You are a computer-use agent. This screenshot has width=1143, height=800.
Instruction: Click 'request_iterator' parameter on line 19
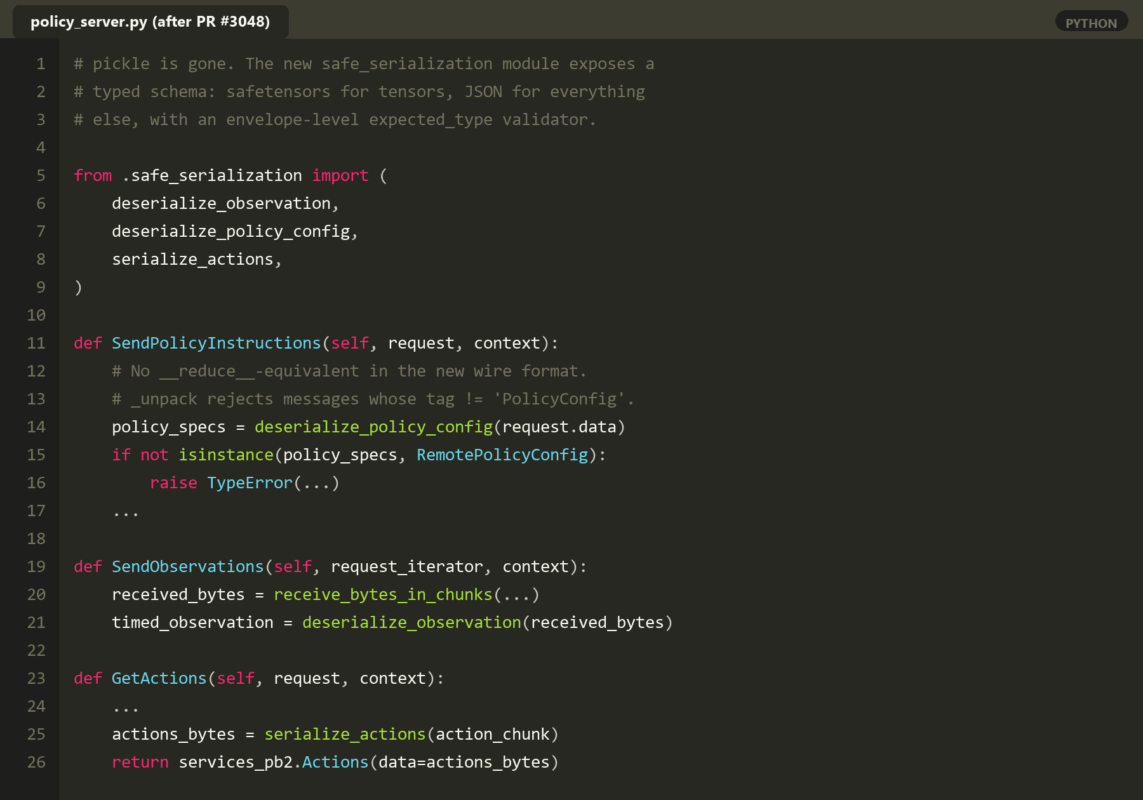click(407, 567)
